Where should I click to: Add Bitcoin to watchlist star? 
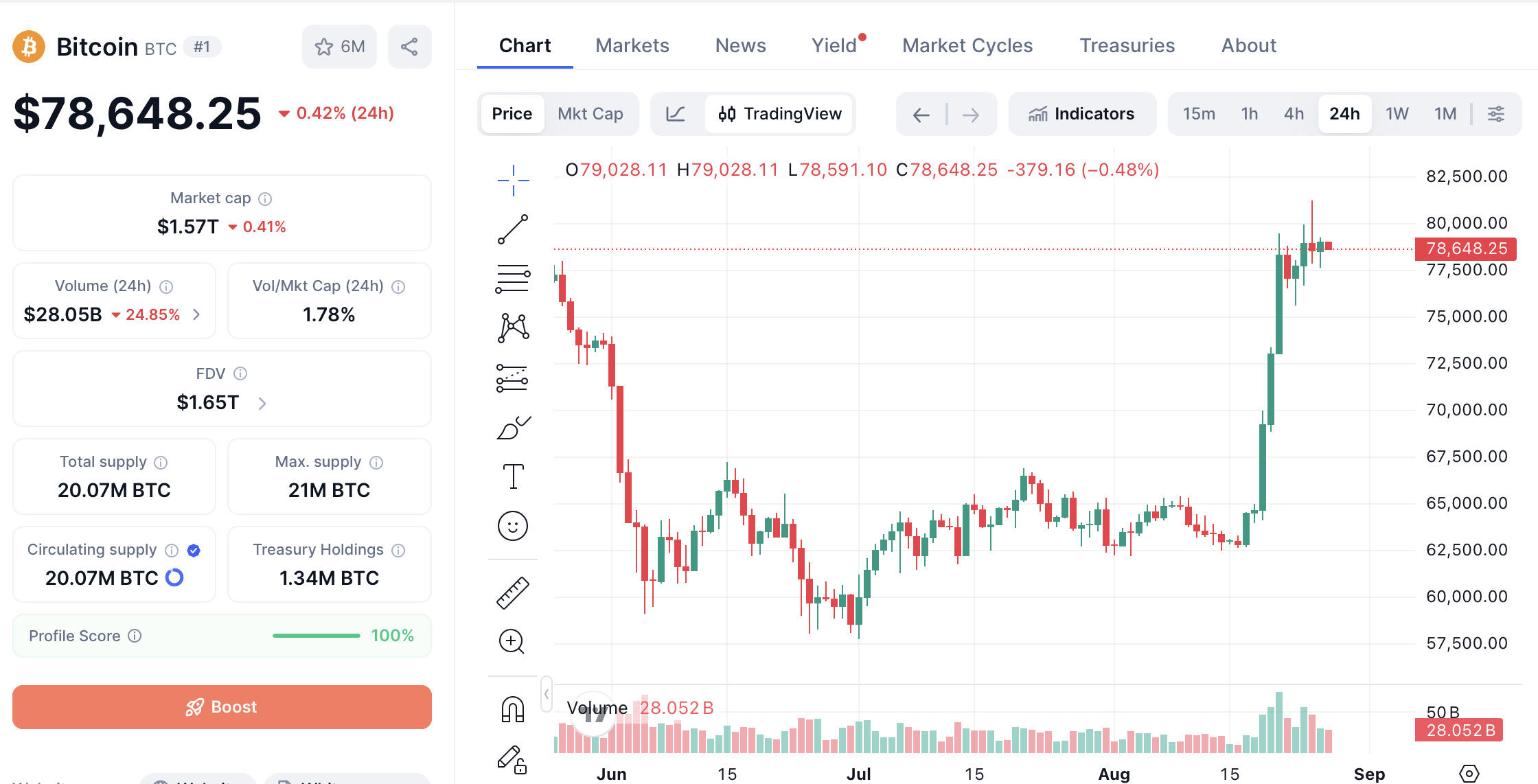(339, 47)
